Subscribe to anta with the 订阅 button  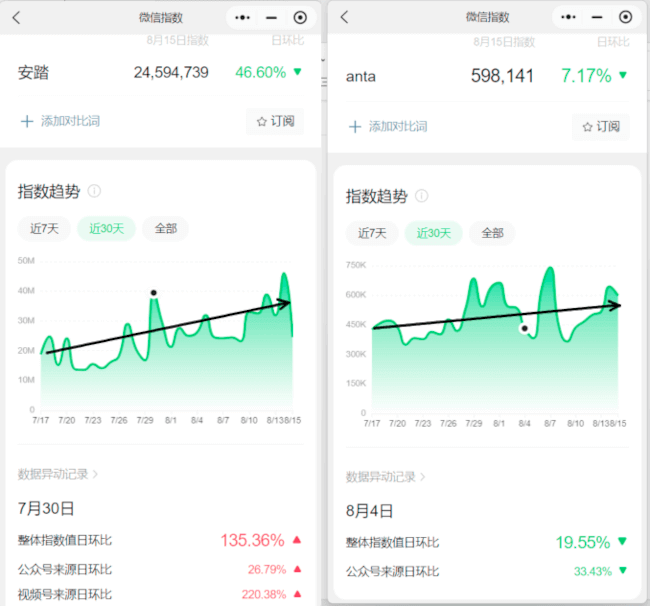(601, 126)
